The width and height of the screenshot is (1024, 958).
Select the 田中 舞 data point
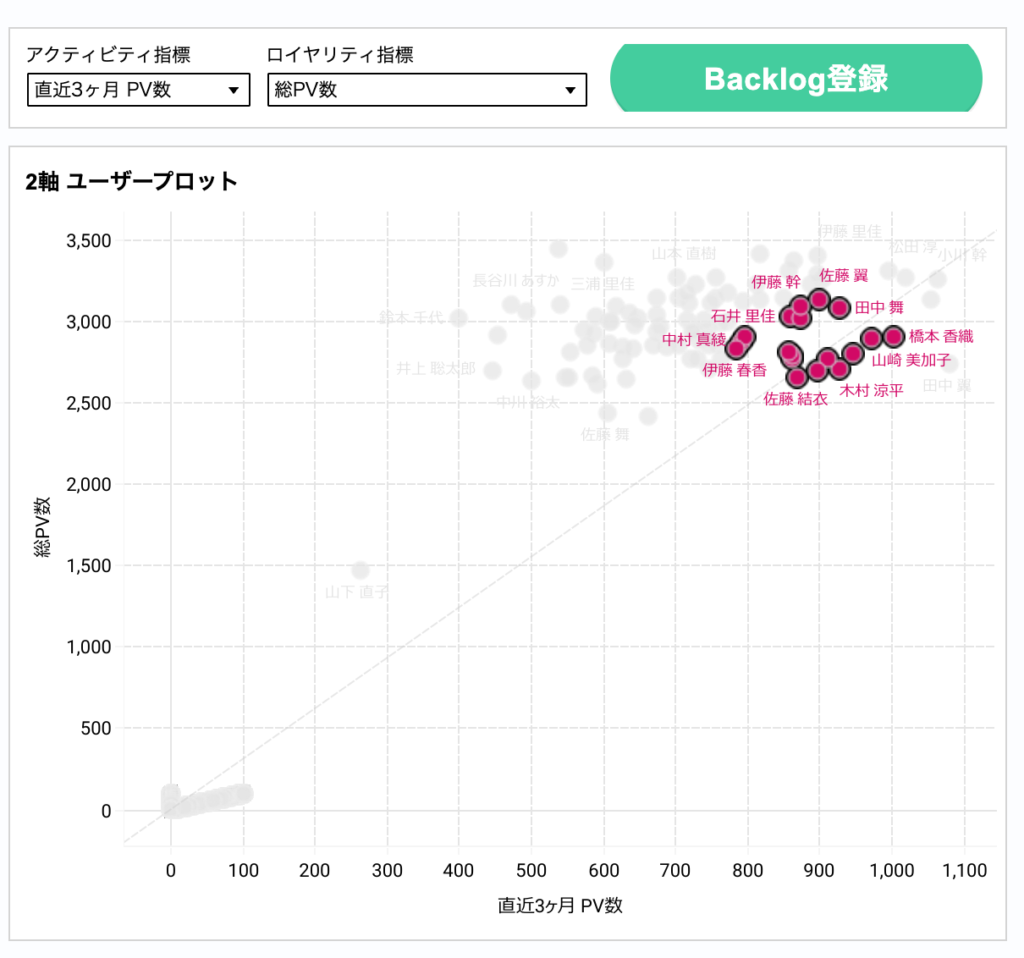click(840, 308)
